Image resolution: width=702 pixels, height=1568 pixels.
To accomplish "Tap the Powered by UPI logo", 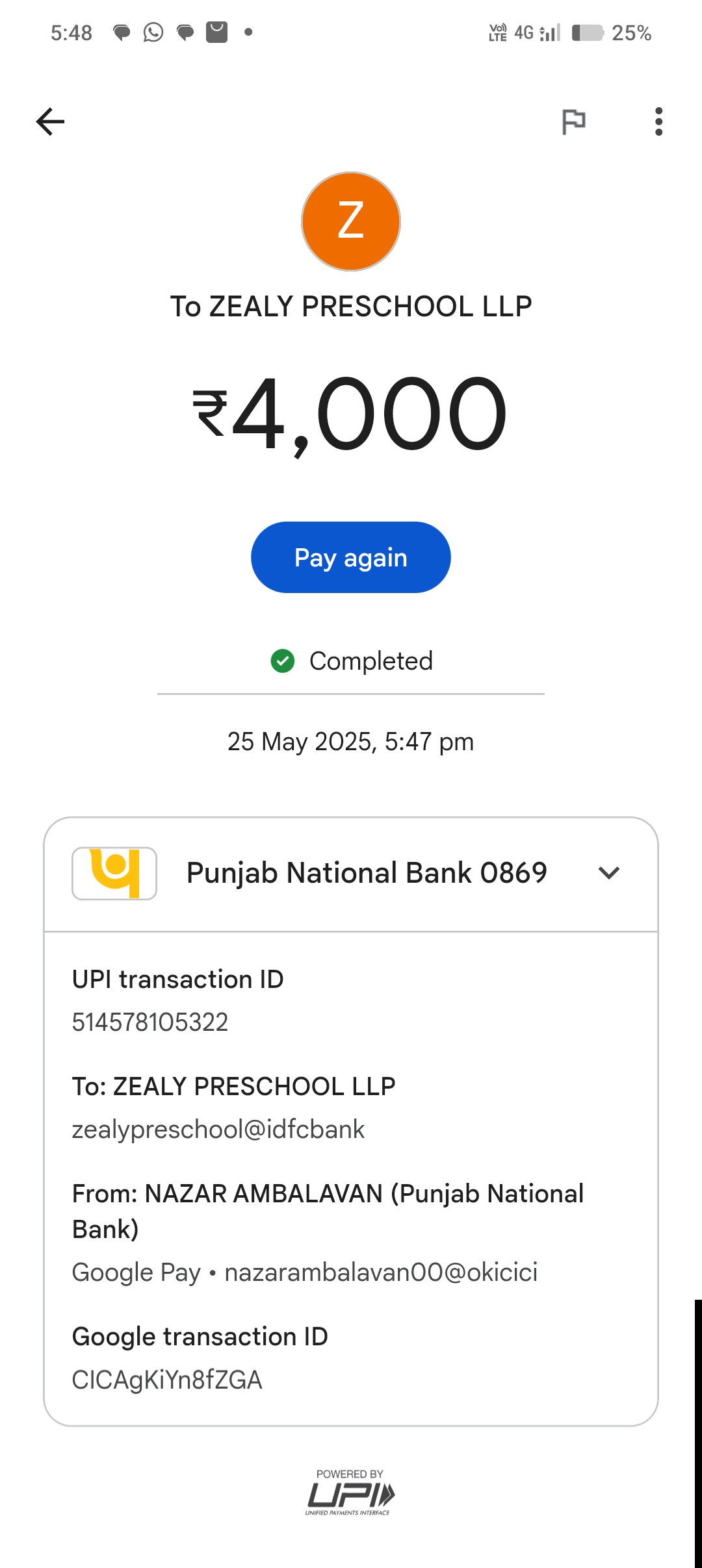I will [x=350, y=1493].
